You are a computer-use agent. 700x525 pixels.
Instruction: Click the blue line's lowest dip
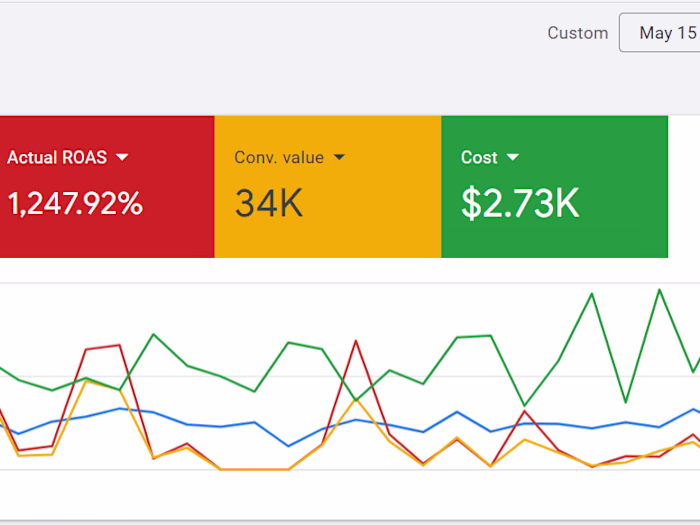point(288,446)
